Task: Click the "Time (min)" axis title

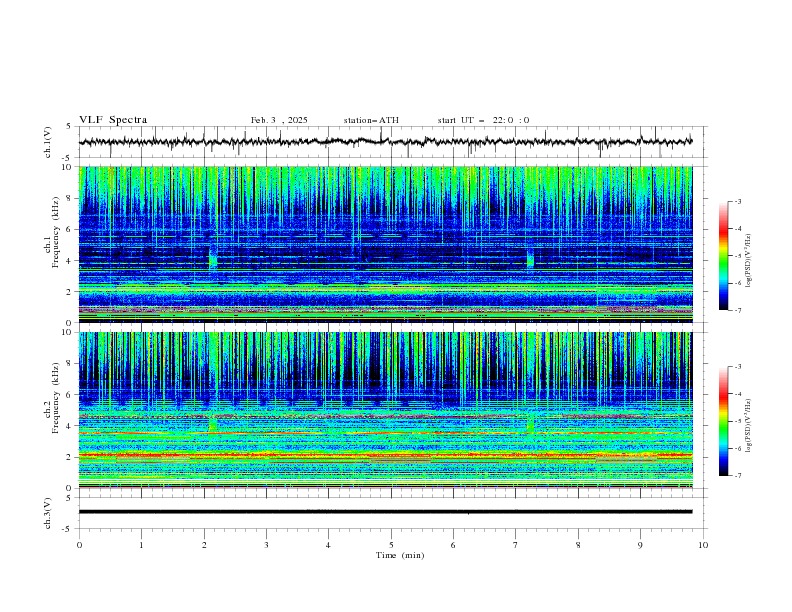Action: [x=400, y=555]
